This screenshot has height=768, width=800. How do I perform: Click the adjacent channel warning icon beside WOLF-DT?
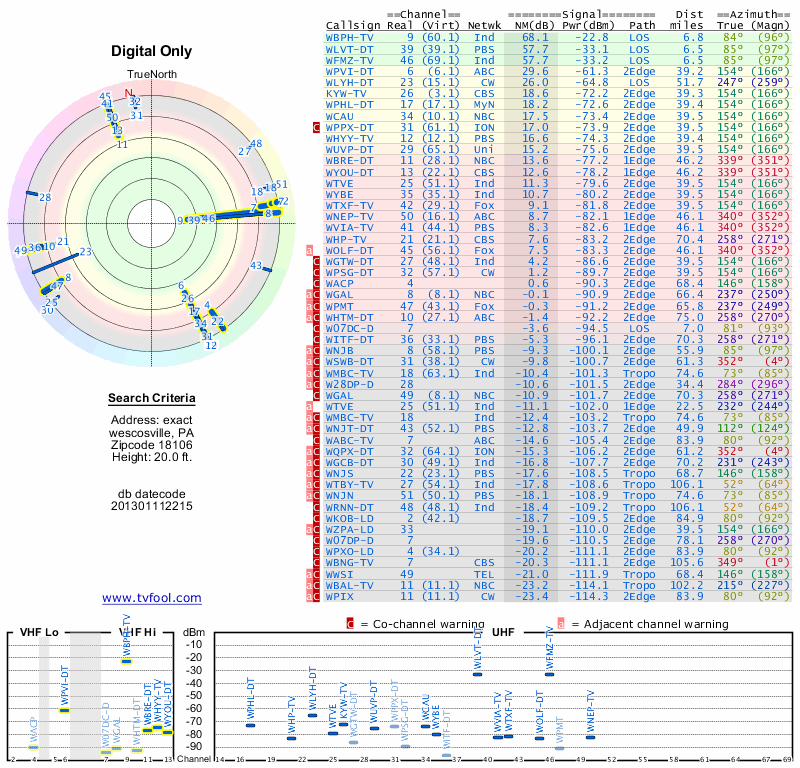pyautogui.click(x=309, y=249)
